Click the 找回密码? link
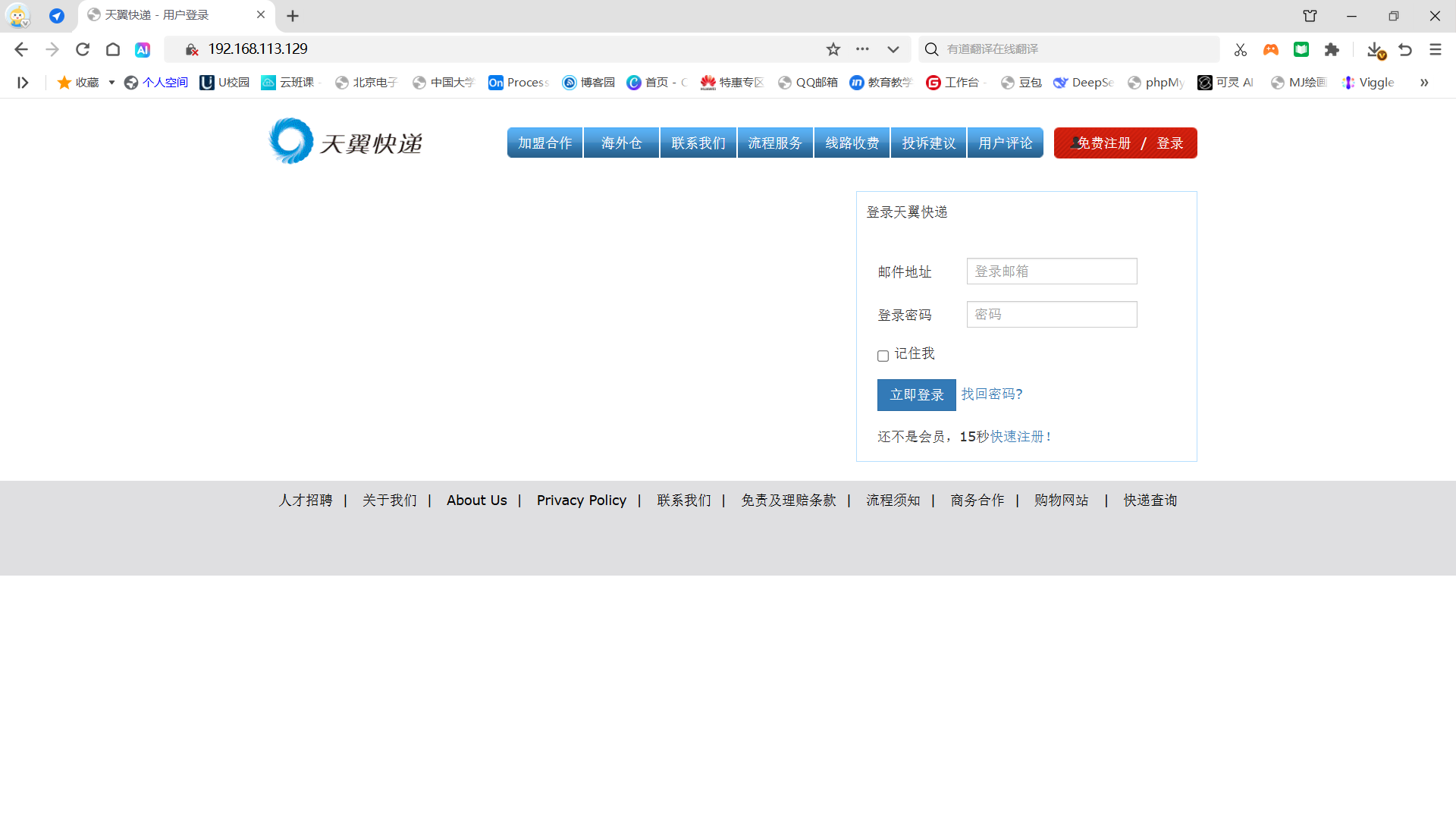Image resolution: width=1456 pixels, height=819 pixels. [992, 394]
